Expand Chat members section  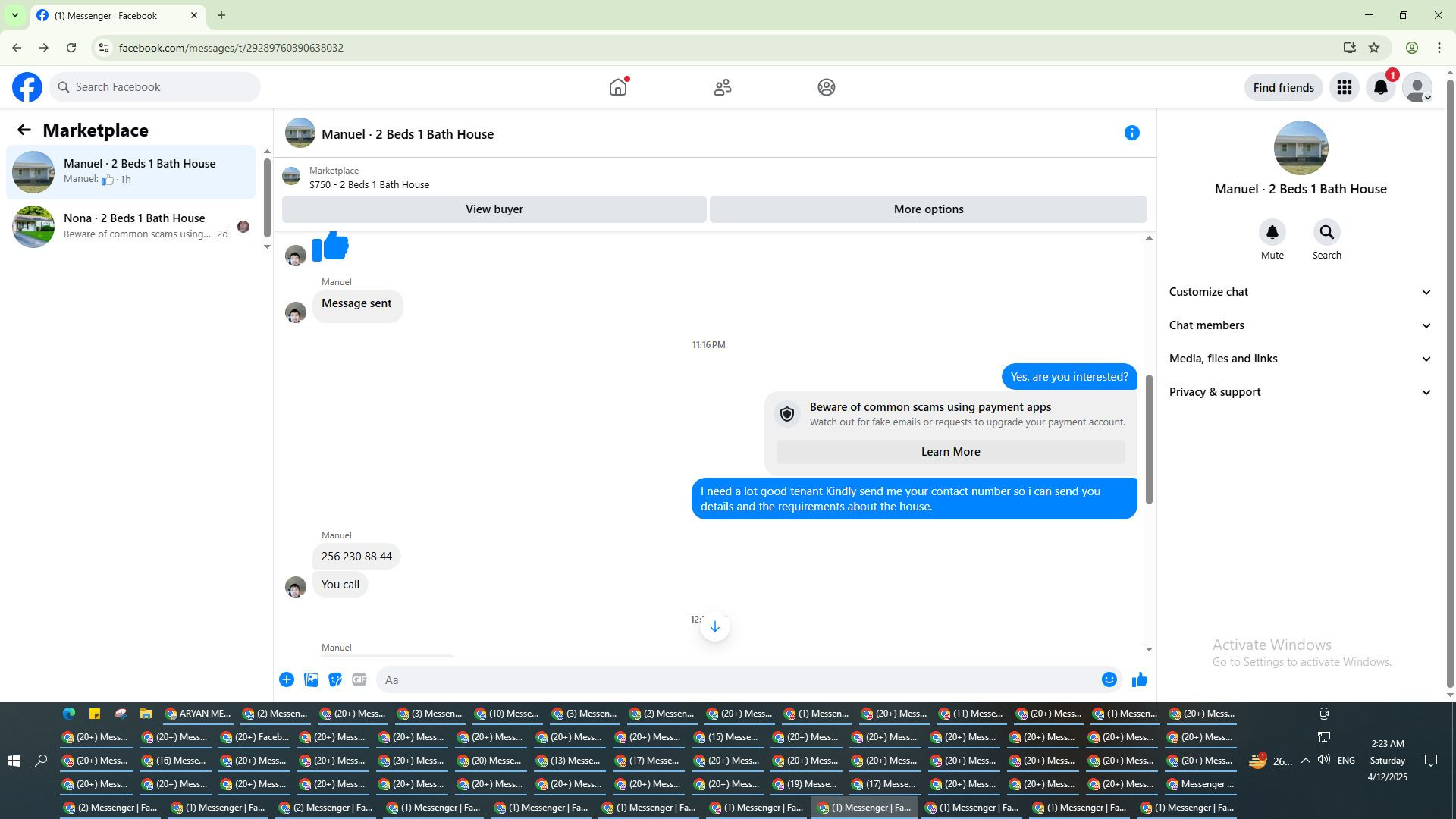click(1301, 325)
